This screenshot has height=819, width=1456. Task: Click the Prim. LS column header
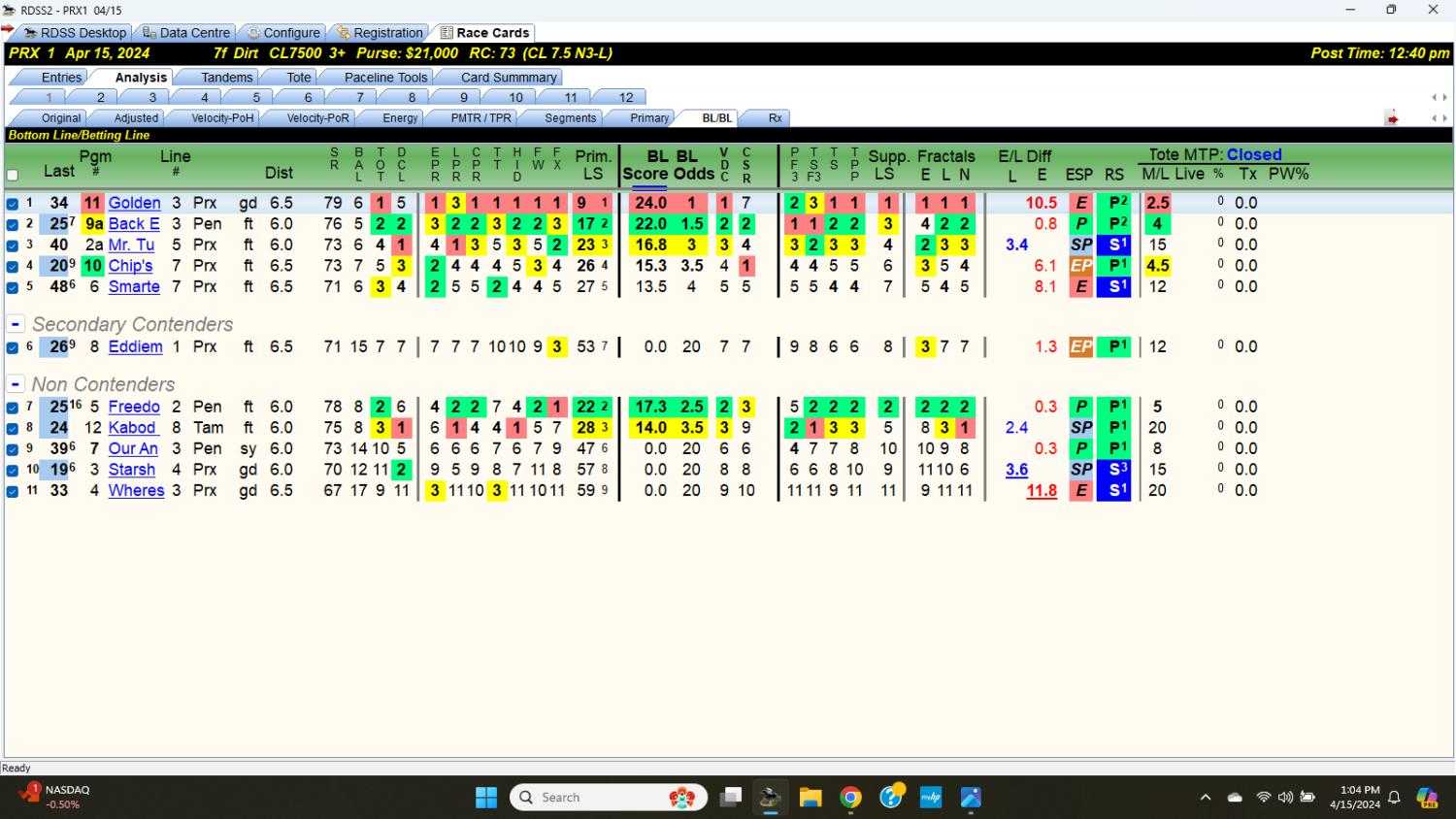click(593, 165)
